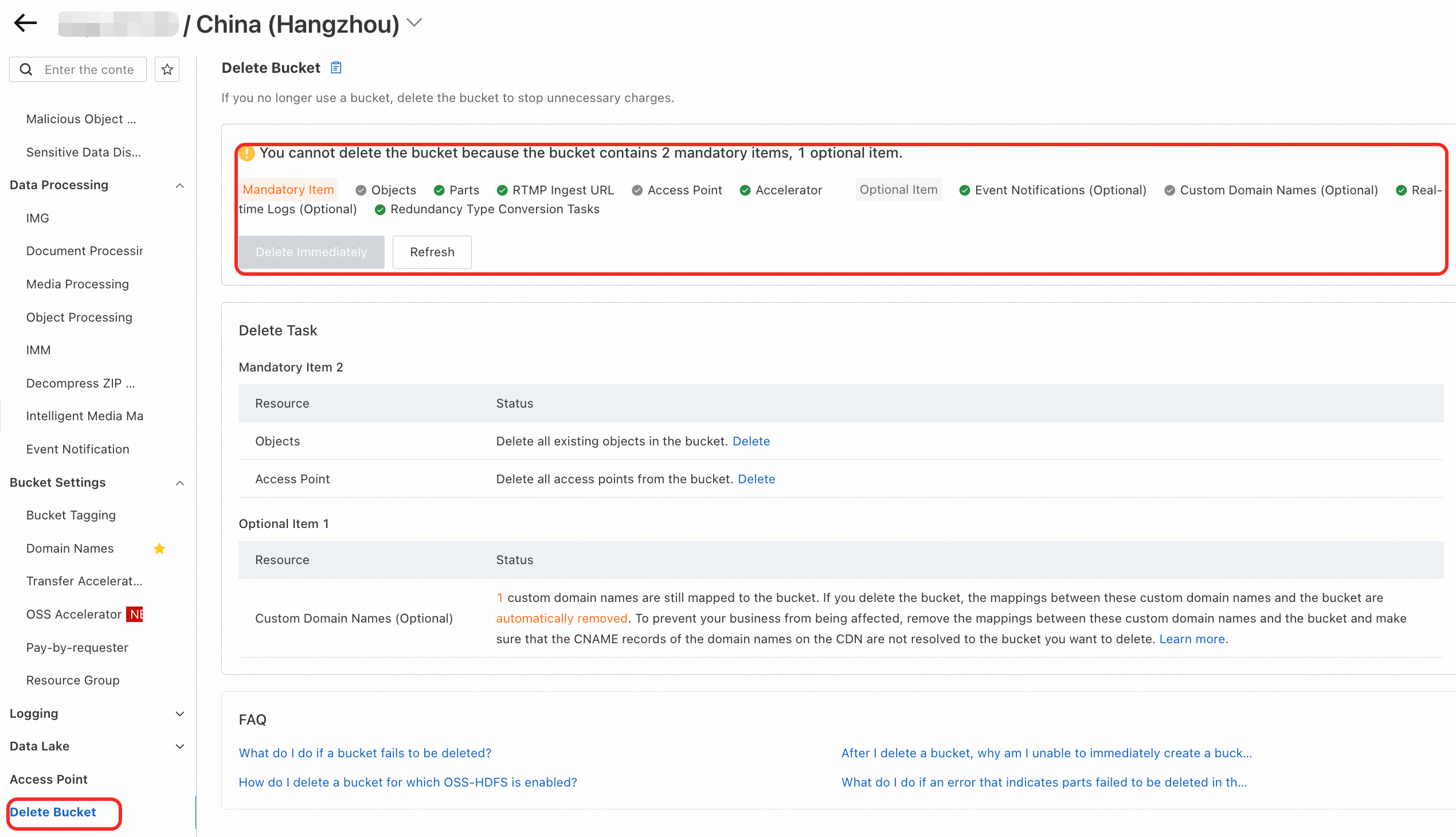
Task: Open Media Processing in the sidebar
Action: click(x=77, y=284)
